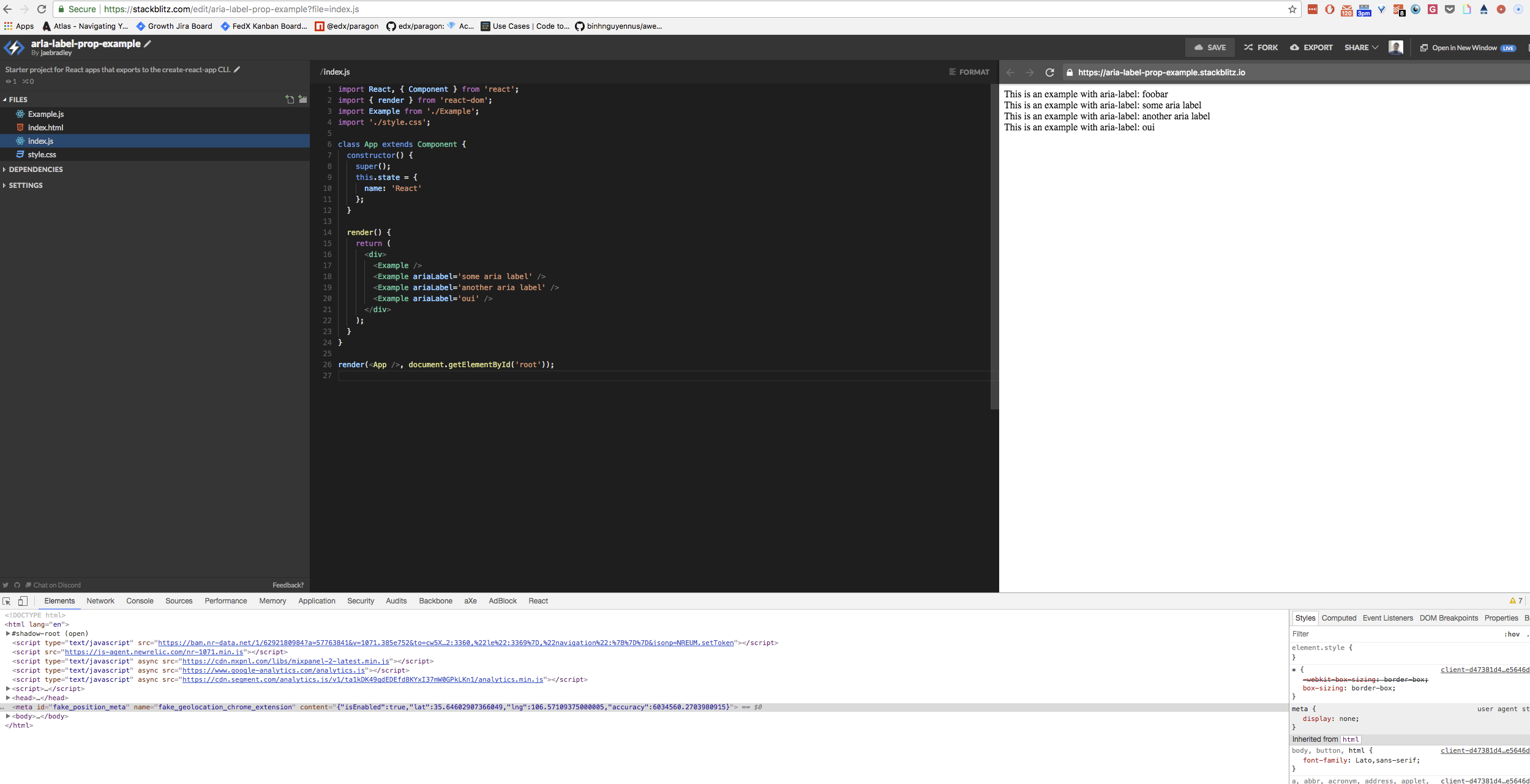Expand the DEPENDENCIES section
Viewport: 1530px width, 784px height.
pyautogui.click(x=35, y=169)
